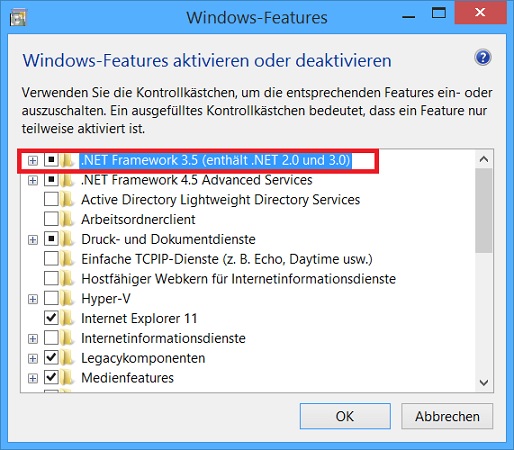Viewport: 514px width, 450px height.
Task: Select the .NET Framework 4.5 Advanced Services item
Action: pos(197,180)
